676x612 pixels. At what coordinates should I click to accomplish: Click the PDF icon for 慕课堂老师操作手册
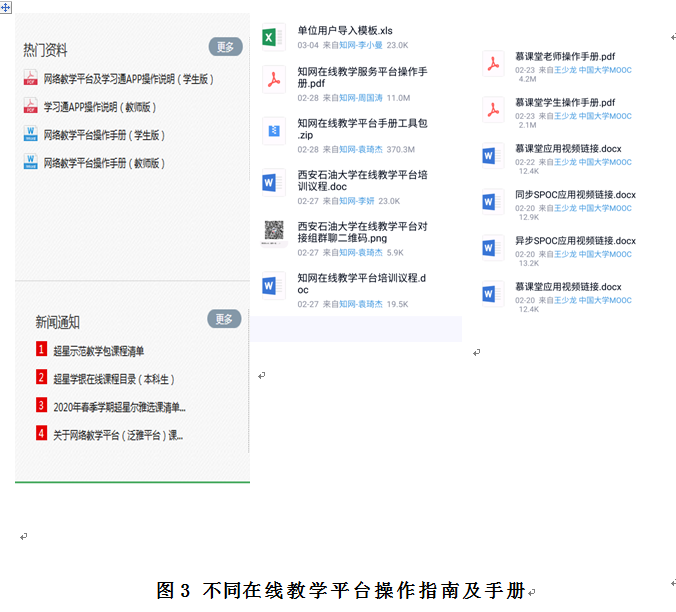point(494,64)
